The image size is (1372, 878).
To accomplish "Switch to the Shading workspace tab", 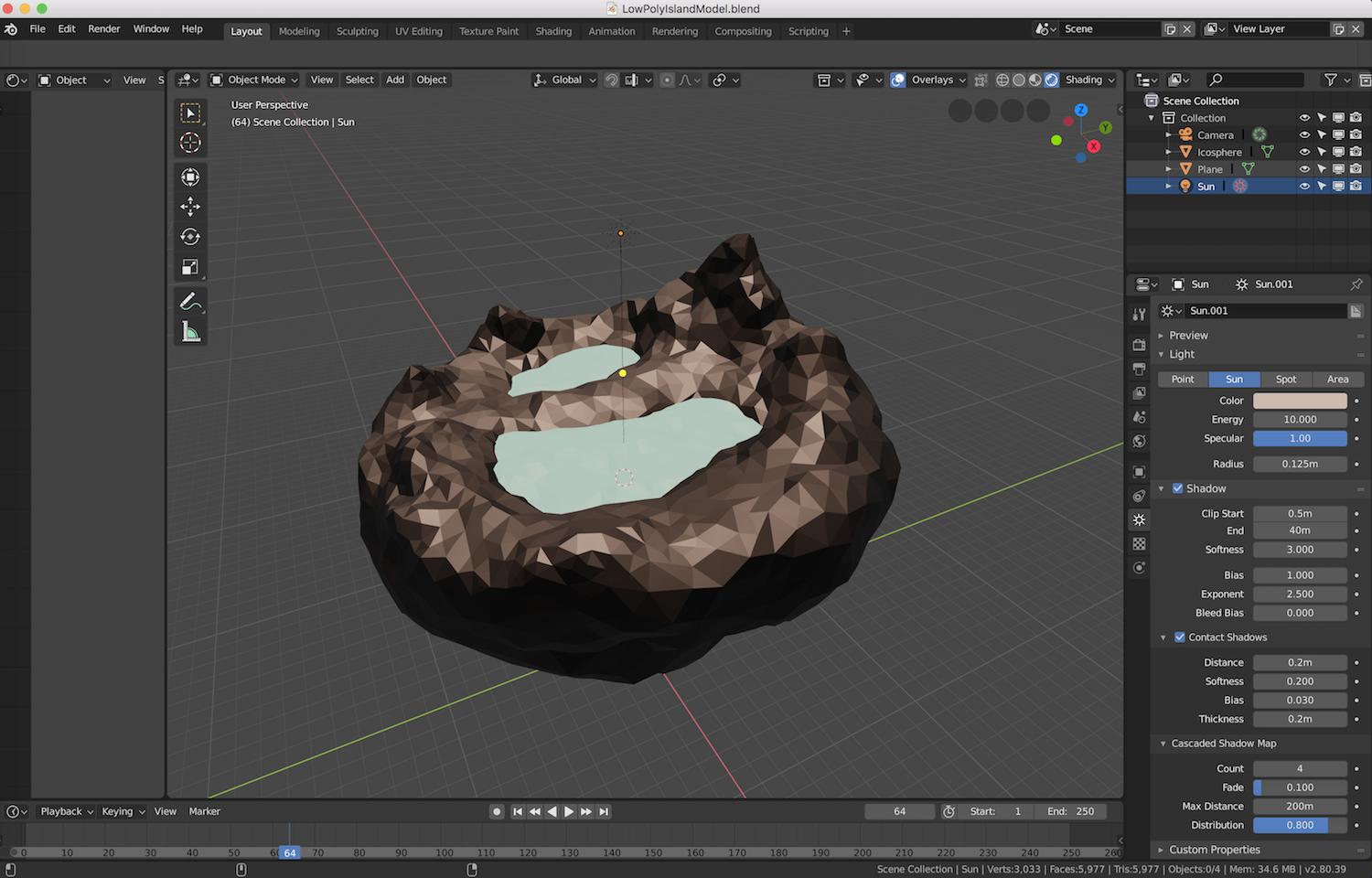I will click(x=553, y=31).
